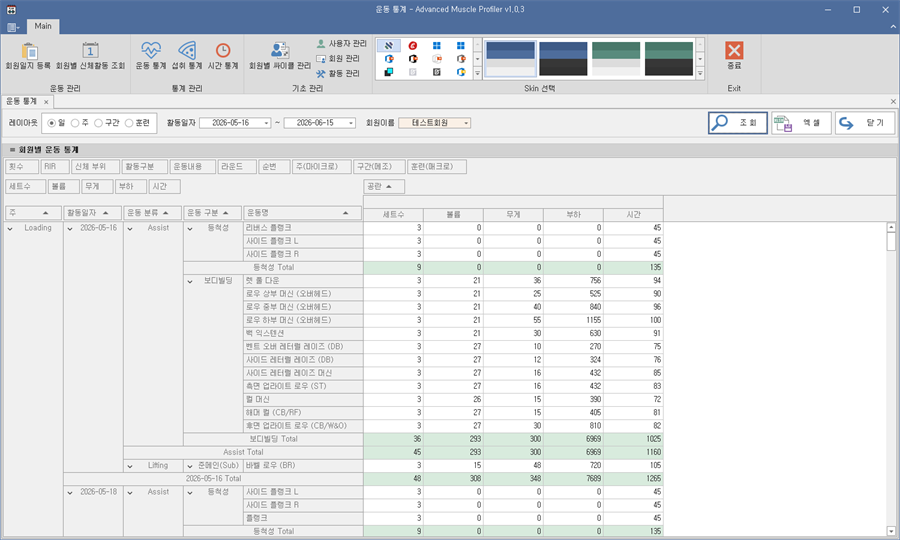Select the last skin icon in top row
The height and width of the screenshot is (540, 900).
click(x=461, y=46)
